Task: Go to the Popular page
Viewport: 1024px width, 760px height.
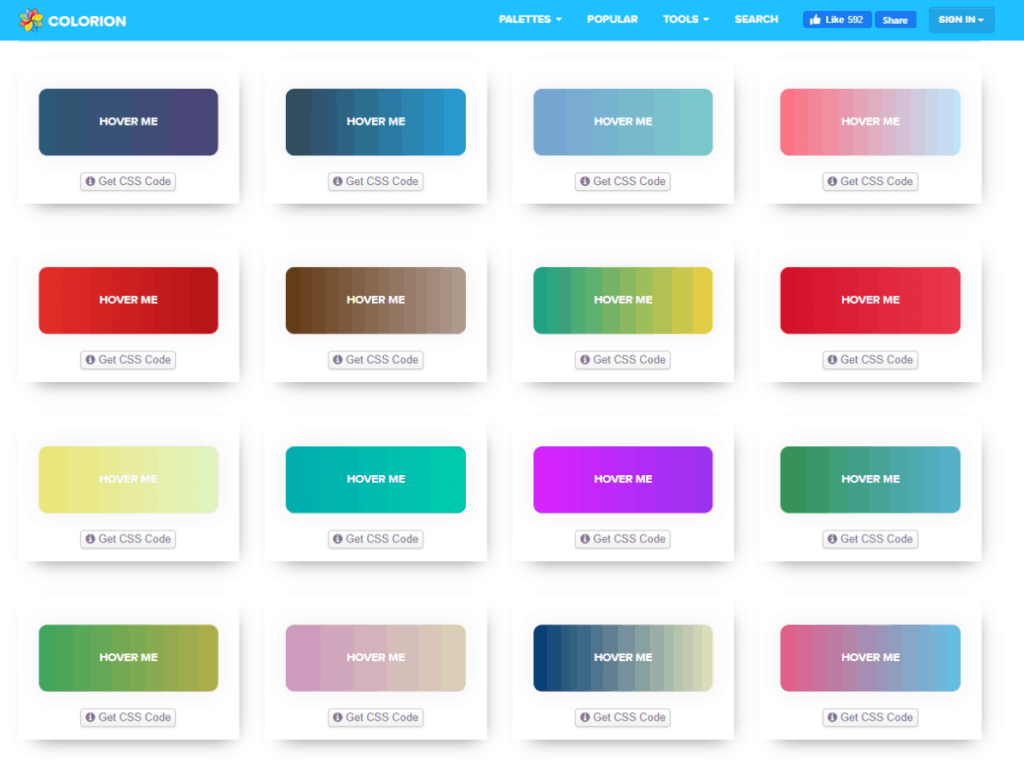Action: point(612,20)
